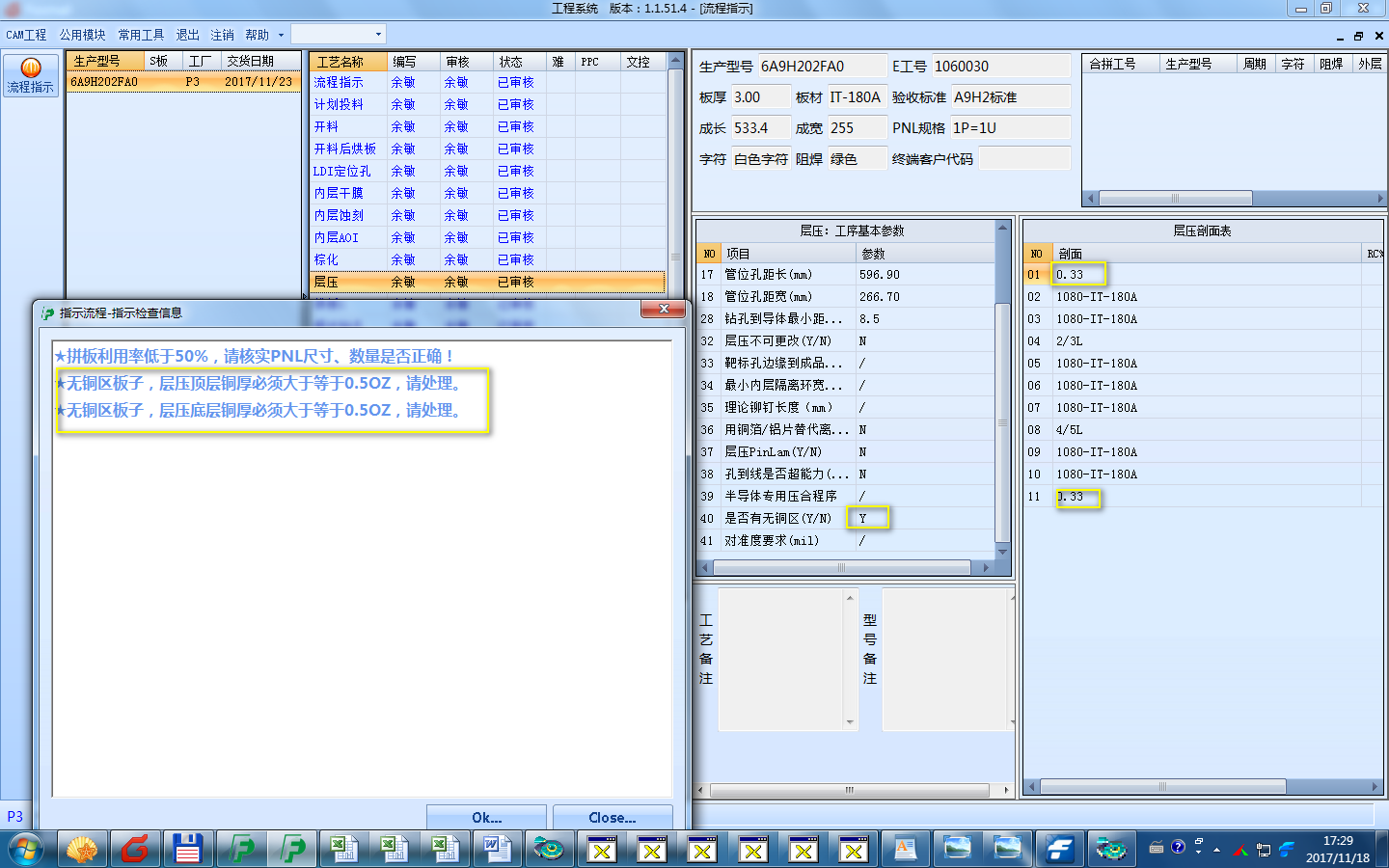Viewport: 1389px width, 868px height.
Task: Select the 是否有无铜区(Y/N) parameter row
Action: 845,519
